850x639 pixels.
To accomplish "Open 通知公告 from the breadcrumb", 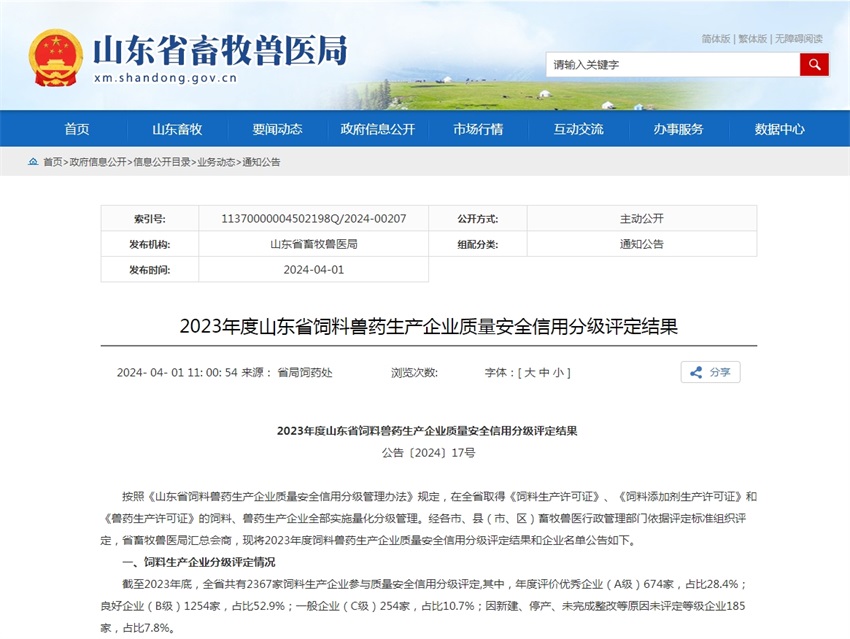I will 263,161.
